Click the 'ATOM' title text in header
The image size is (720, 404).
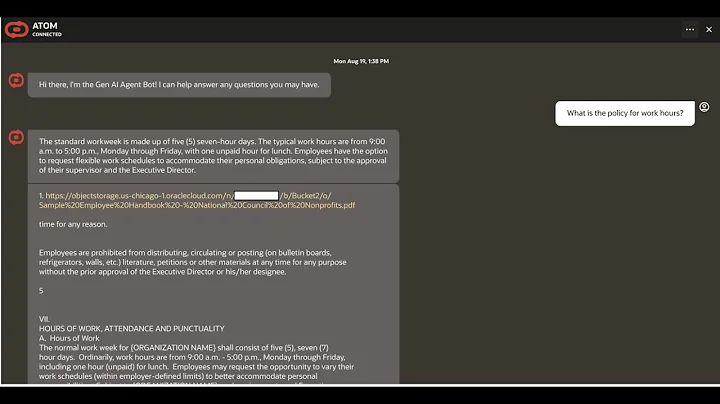[x=45, y=26]
